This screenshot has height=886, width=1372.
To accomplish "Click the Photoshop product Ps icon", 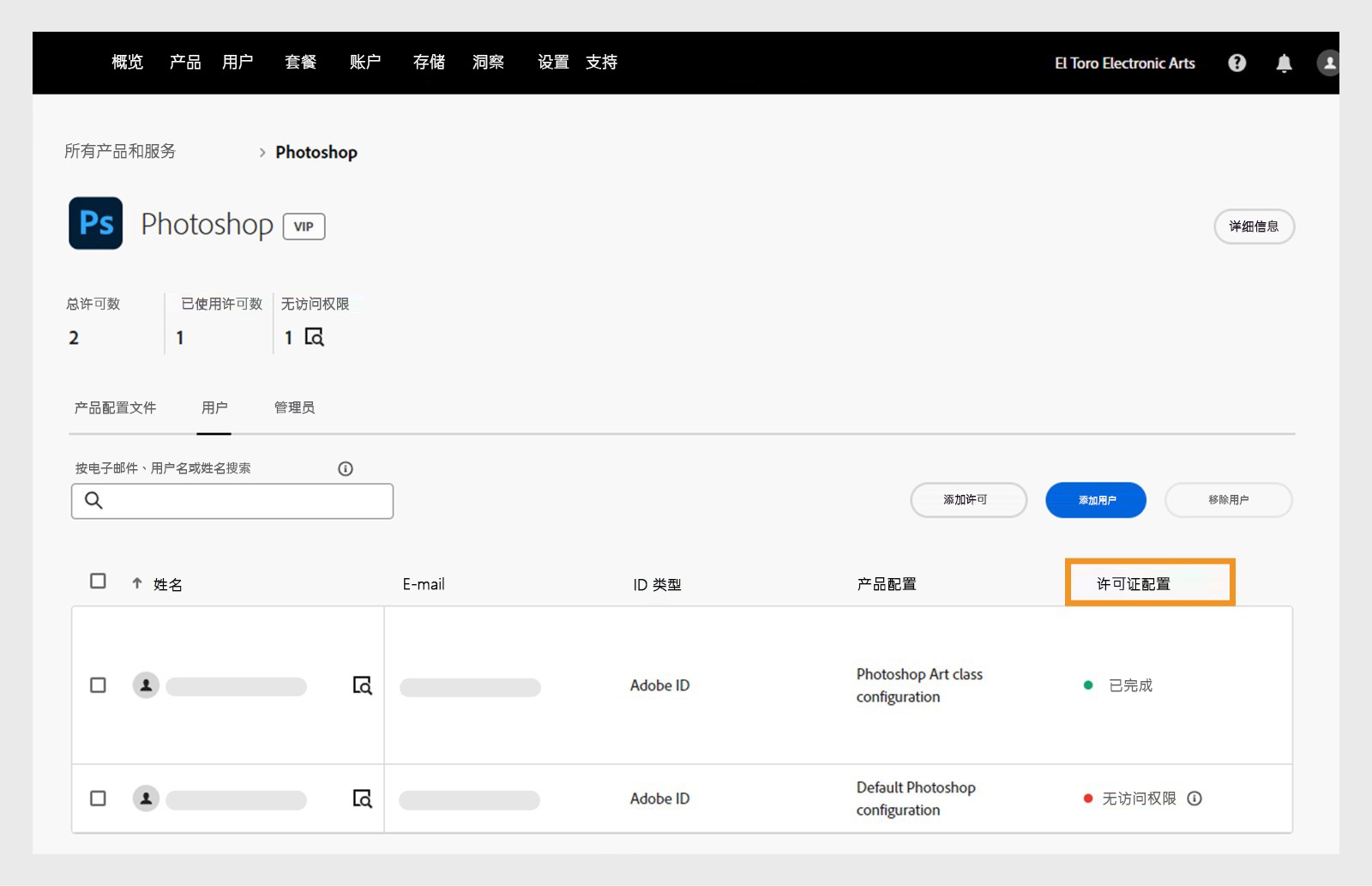I will pos(95,223).
